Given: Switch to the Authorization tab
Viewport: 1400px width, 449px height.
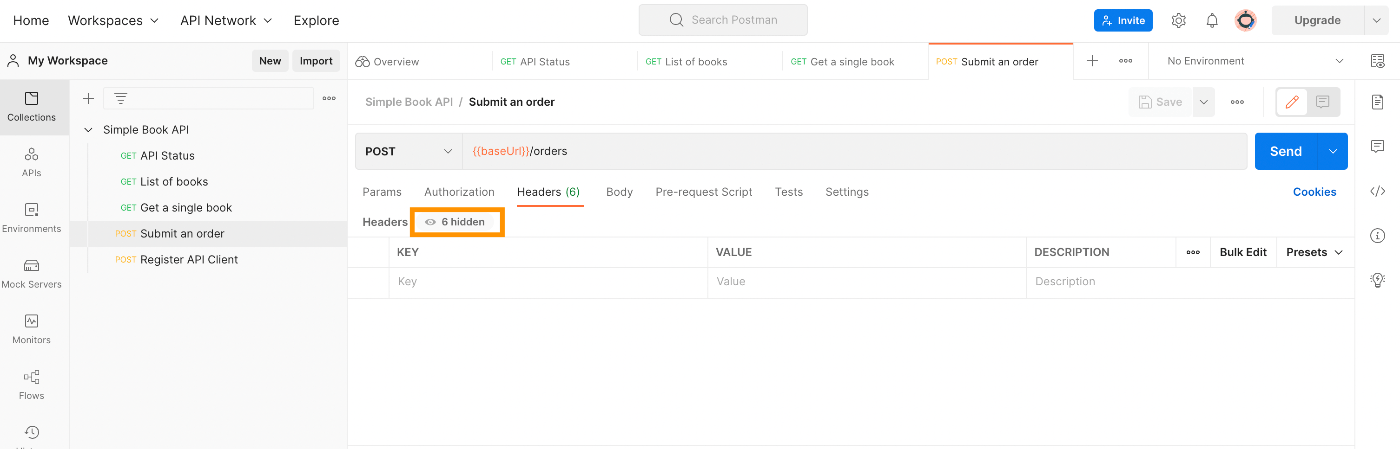Looking at the screenshot, I should click(459, 192).
